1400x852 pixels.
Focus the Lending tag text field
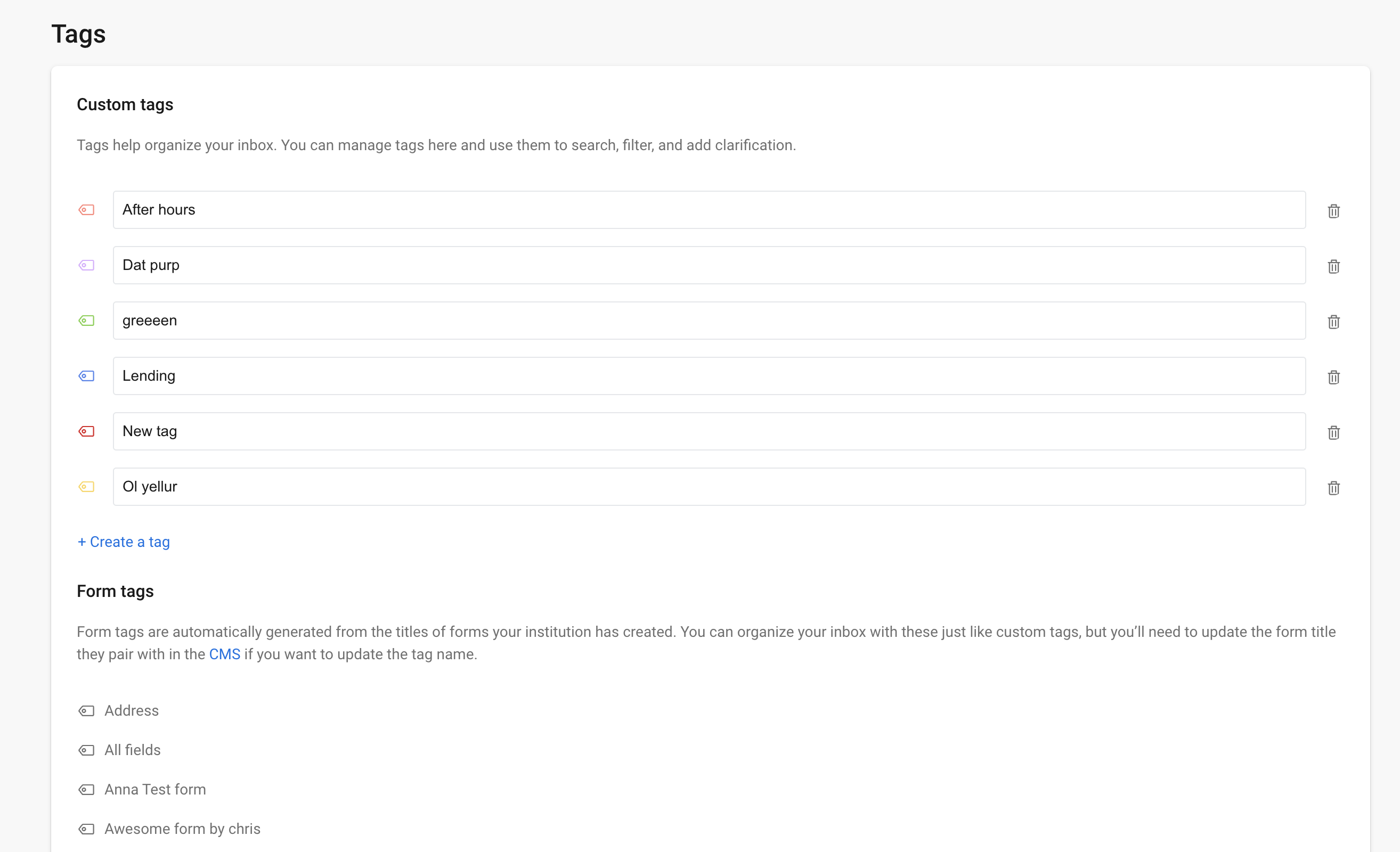709,376
